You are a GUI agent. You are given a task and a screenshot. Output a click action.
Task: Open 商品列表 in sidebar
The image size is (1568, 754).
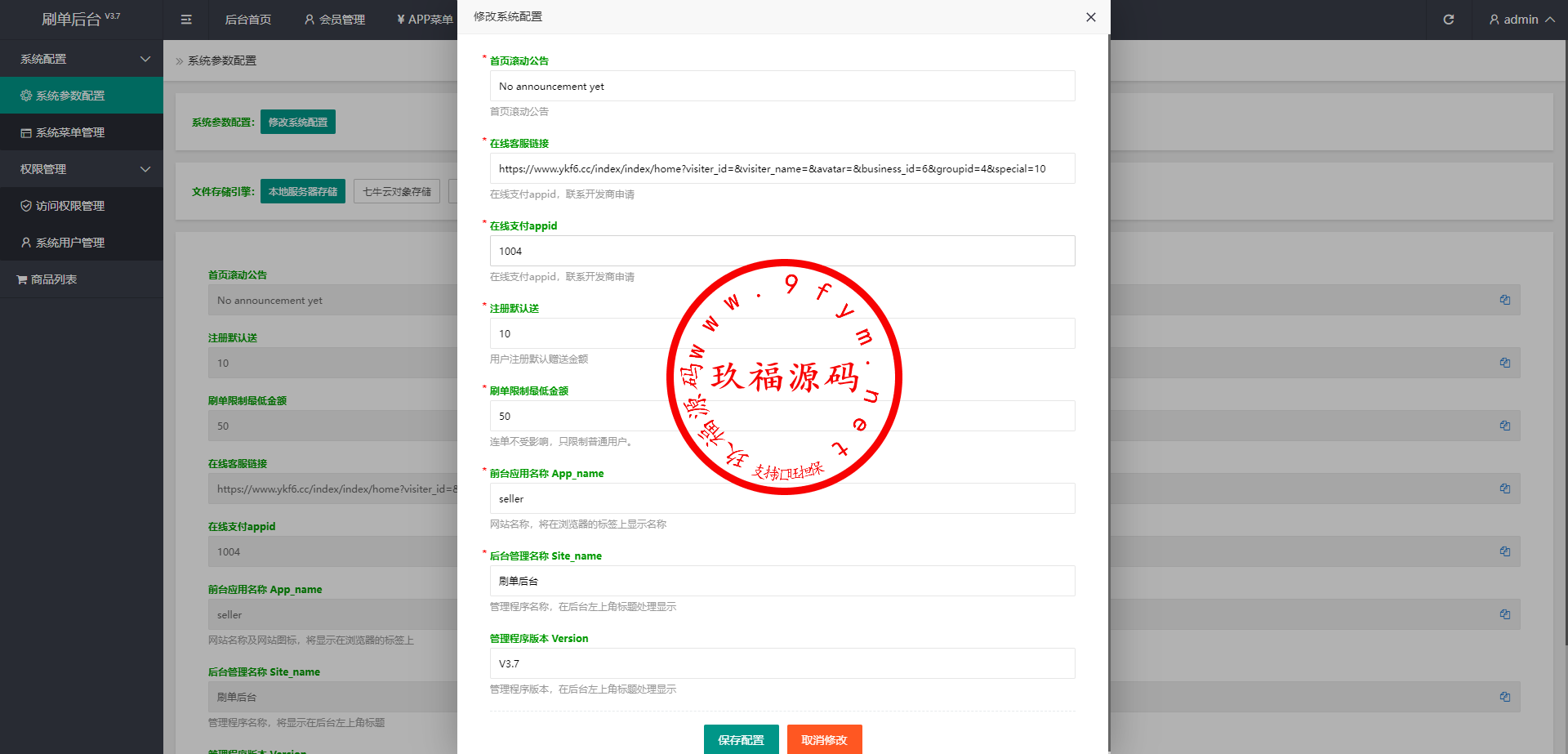[82, 279]
